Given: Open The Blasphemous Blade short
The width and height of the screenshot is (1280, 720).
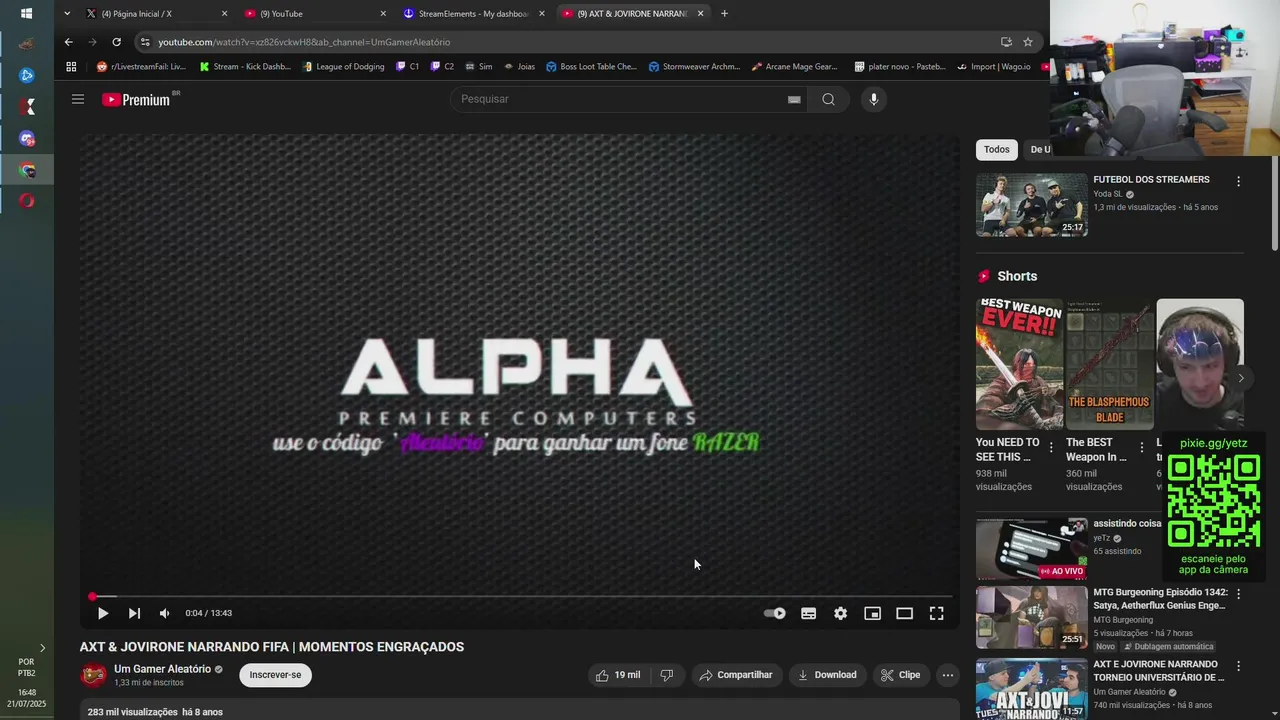Looking at the screenshot, I should point(1110,364).
